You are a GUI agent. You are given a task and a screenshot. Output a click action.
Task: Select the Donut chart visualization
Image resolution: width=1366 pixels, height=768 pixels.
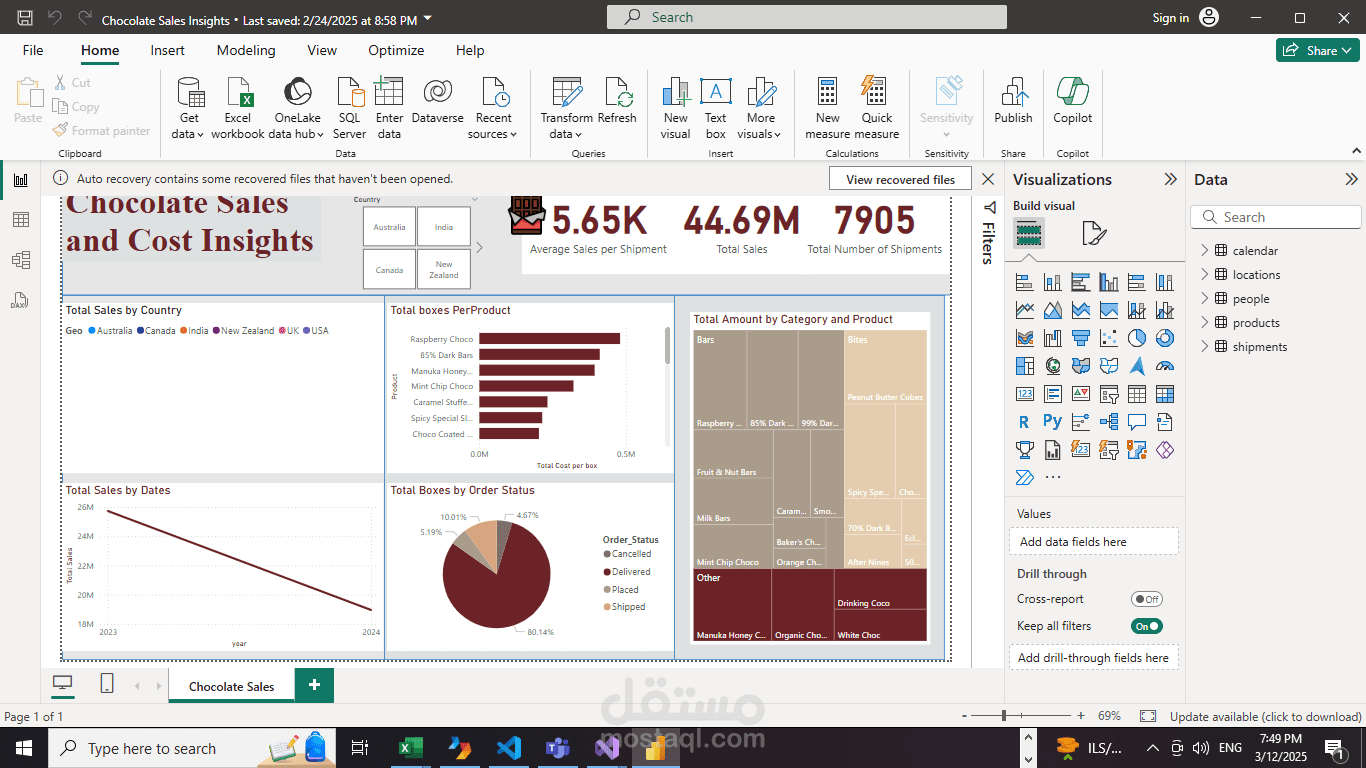[1165, 338]
